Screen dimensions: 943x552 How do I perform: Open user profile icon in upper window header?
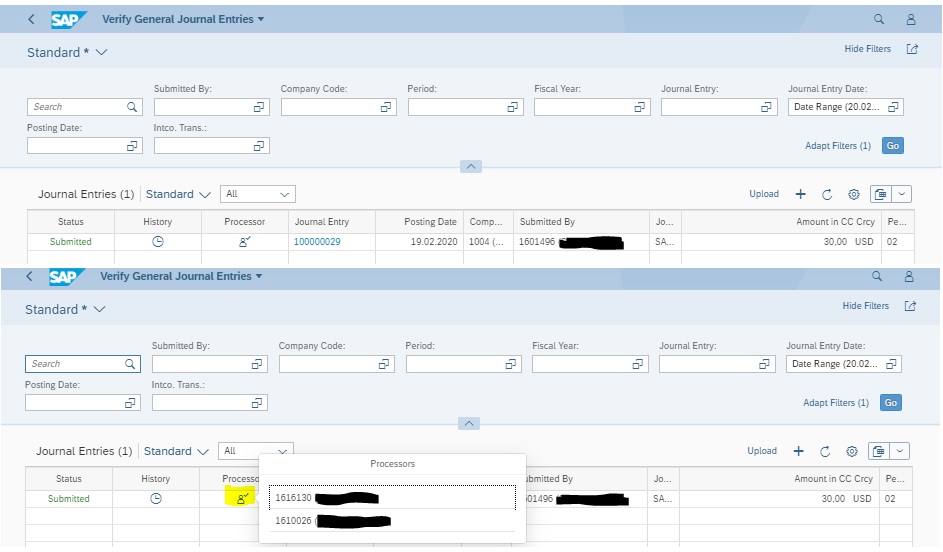[x=911, y=19]
